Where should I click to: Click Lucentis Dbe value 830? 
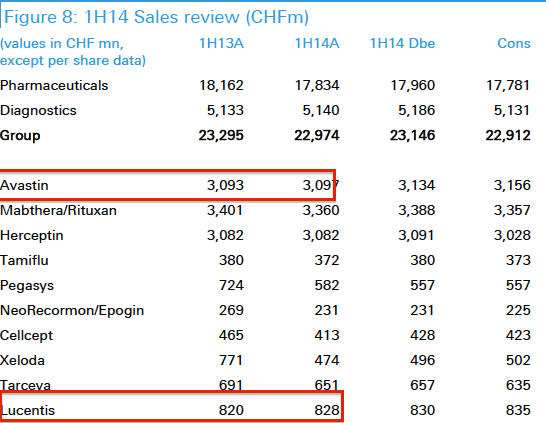click(423, 411)
